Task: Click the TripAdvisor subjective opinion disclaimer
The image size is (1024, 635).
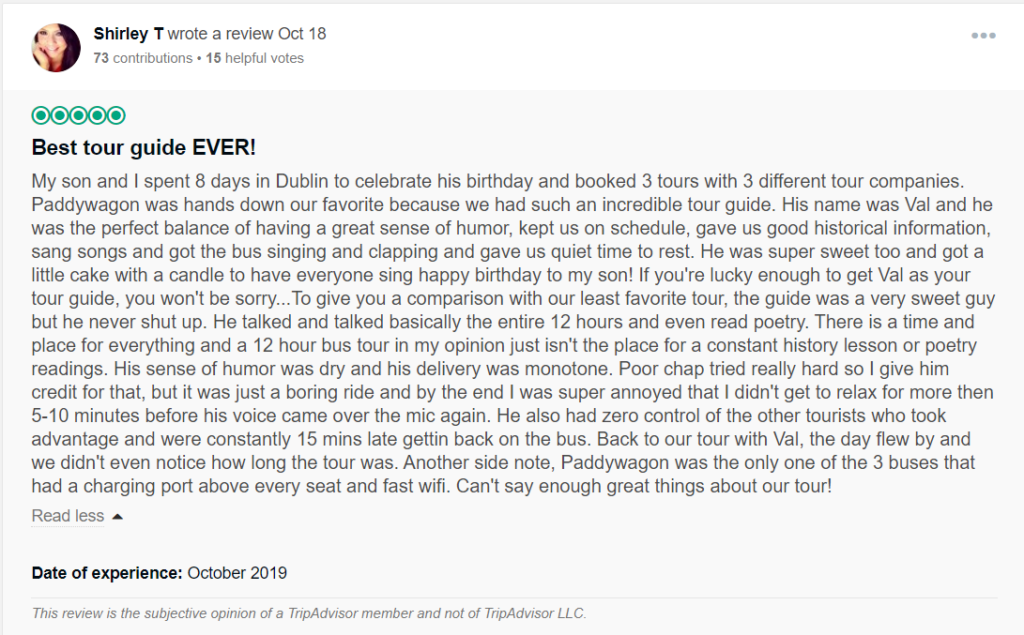Action: pyautogui.click(x=309, y=613)
